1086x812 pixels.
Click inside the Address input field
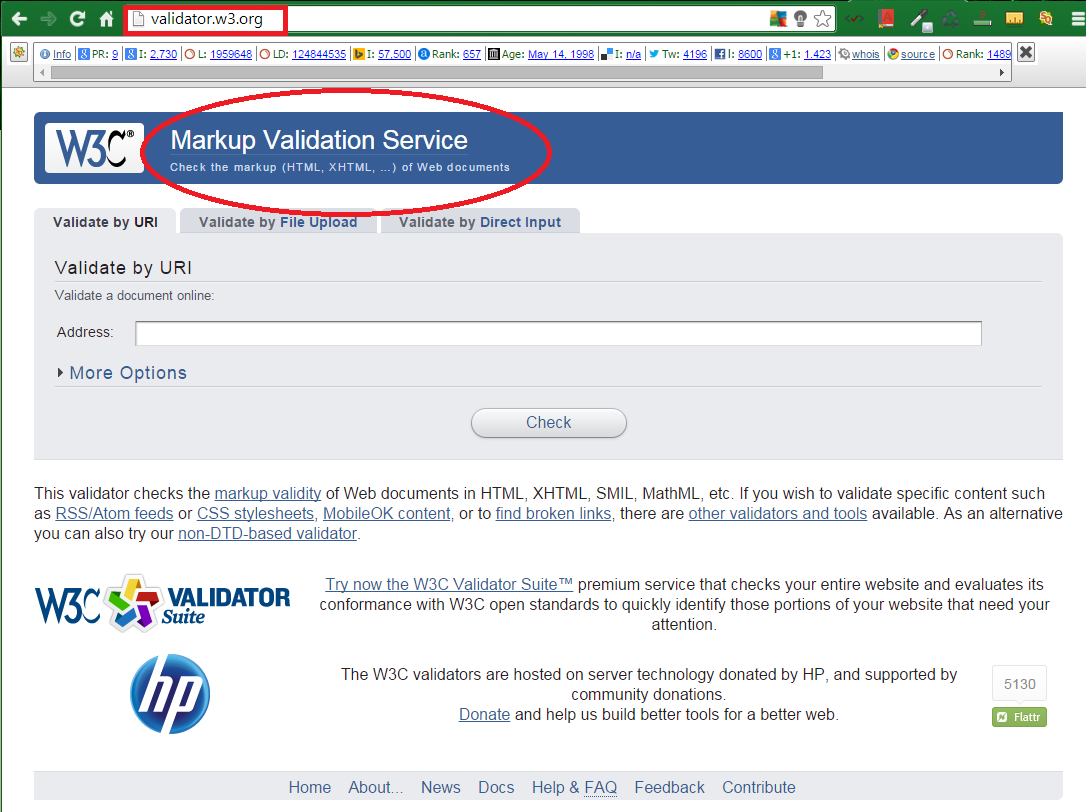click(557, 333)
